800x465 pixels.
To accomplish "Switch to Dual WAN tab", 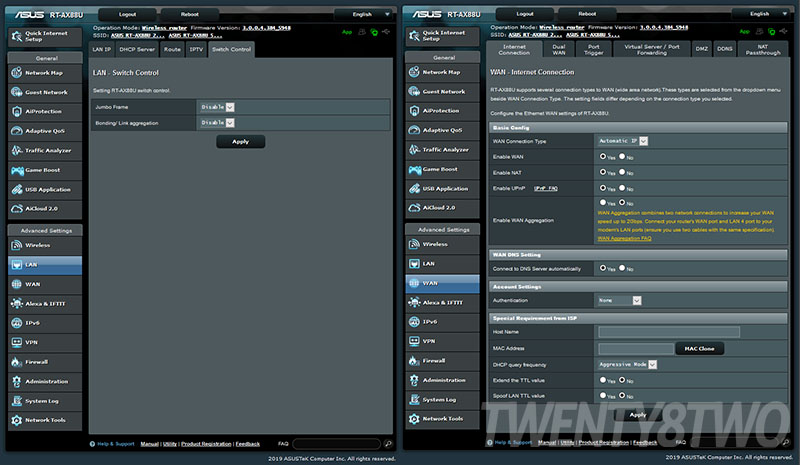I will 559,50.
